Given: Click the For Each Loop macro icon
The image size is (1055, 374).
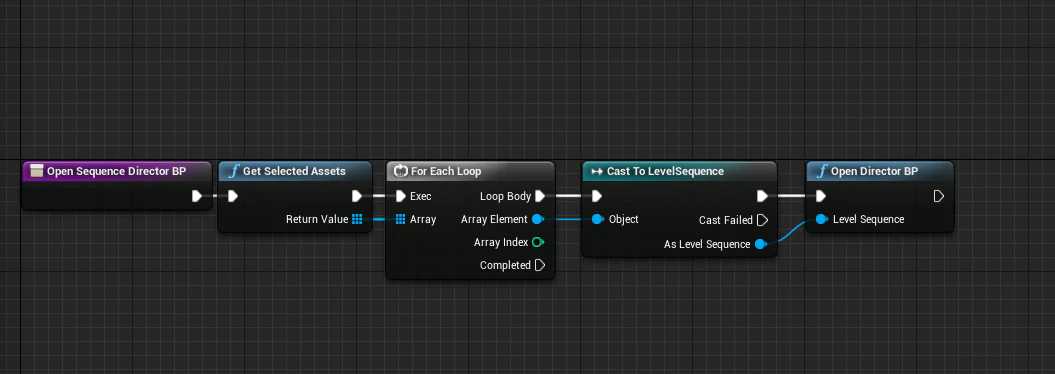Looking at the screenshot, I should tap(401, 172).
